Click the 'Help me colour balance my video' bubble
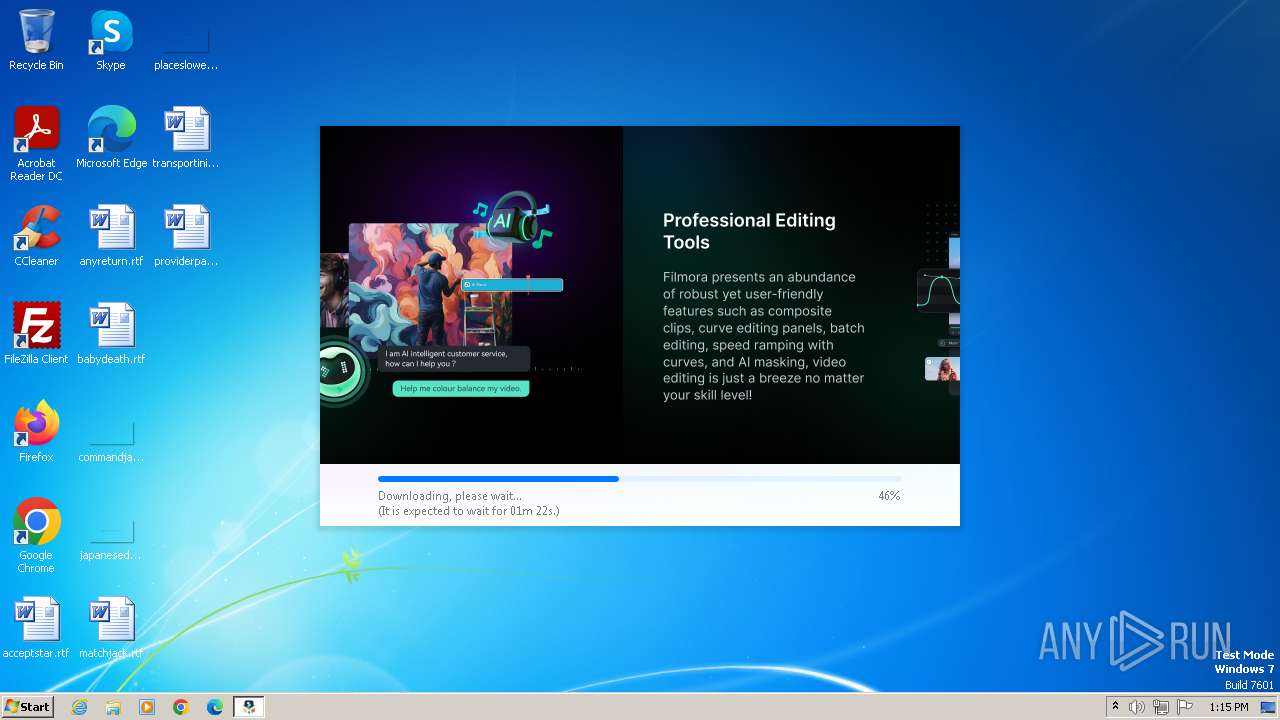The width and height of the screenshot is (1280, 720). pos(460,388)
